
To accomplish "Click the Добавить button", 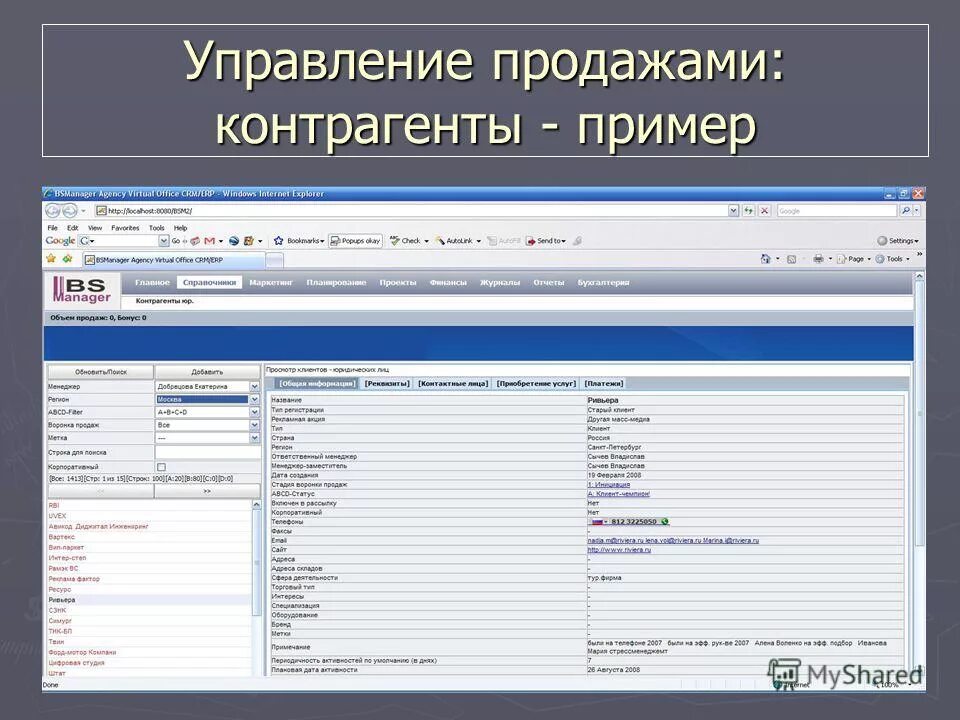I will click(x=208, y=371).
